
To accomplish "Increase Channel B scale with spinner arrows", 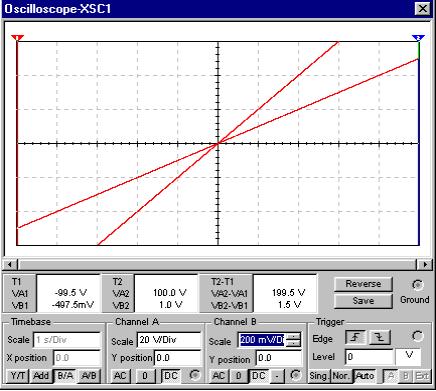I will click(293, 336).
